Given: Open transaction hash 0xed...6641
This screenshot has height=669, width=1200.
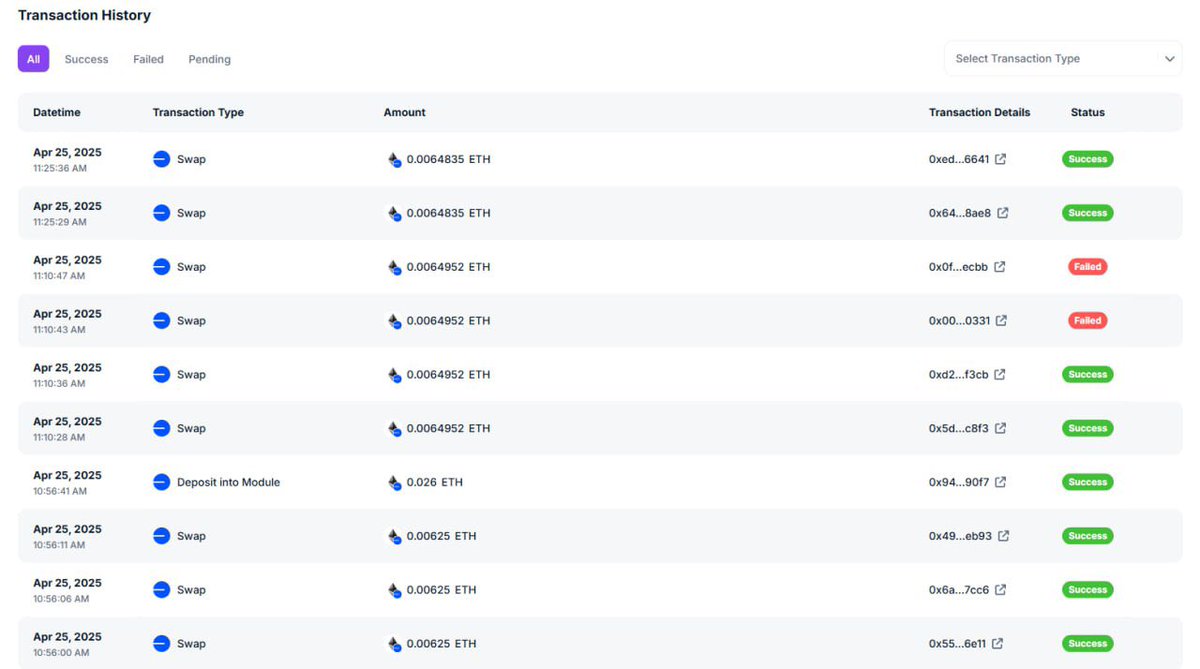Looking at the screenshot, I should coord(959,159).
